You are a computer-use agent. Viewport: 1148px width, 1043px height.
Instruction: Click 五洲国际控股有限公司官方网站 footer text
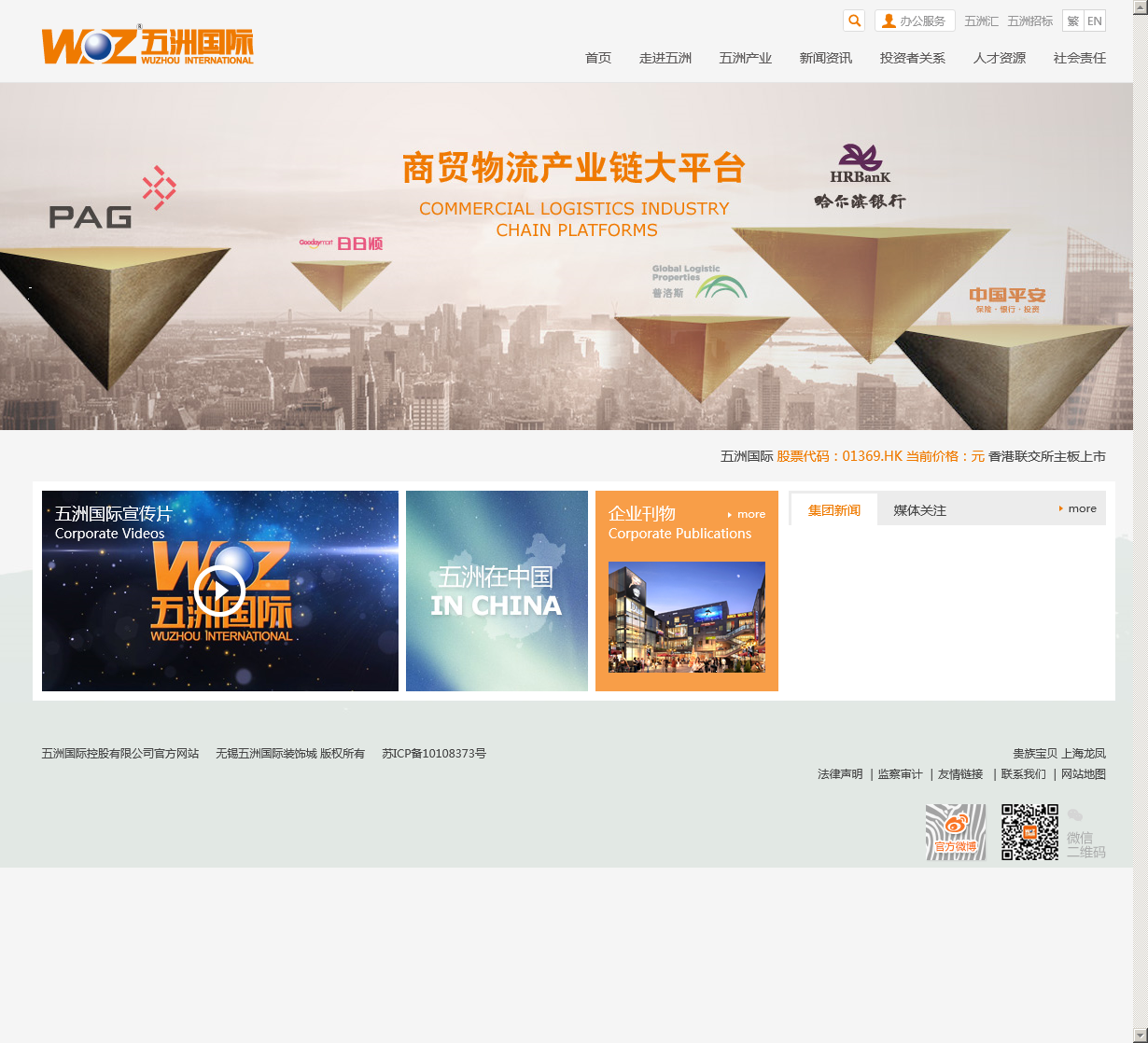120,753
